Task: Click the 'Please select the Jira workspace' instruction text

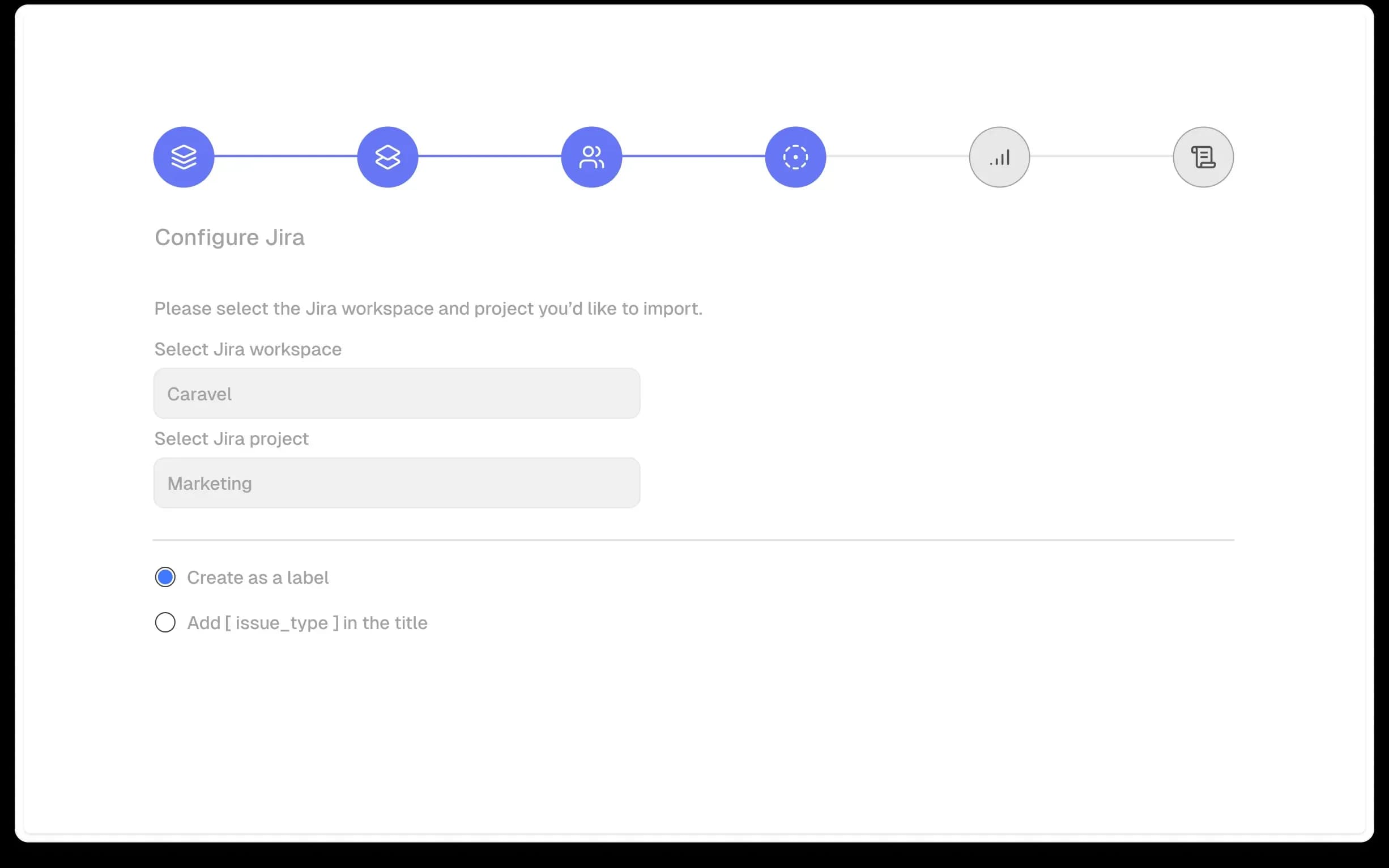Action: (x=428, y=308)
